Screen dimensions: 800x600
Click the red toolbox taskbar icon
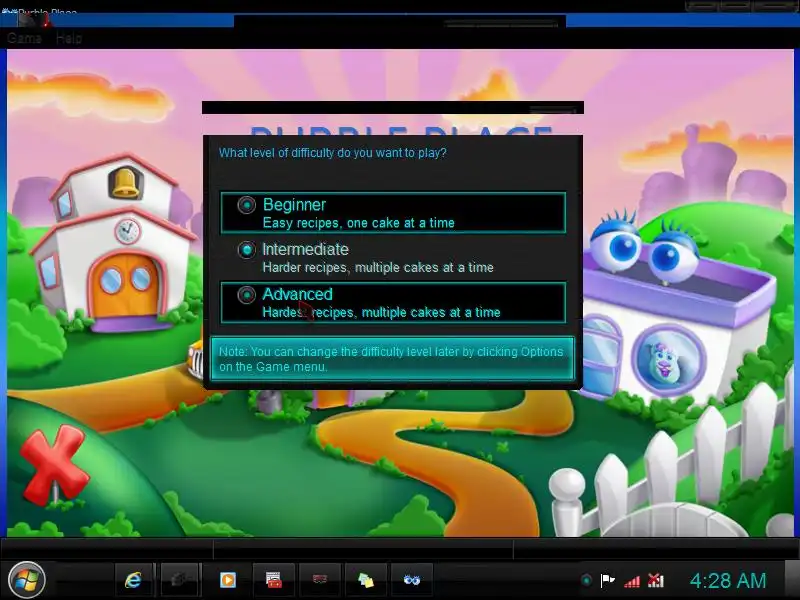point(274,580)
